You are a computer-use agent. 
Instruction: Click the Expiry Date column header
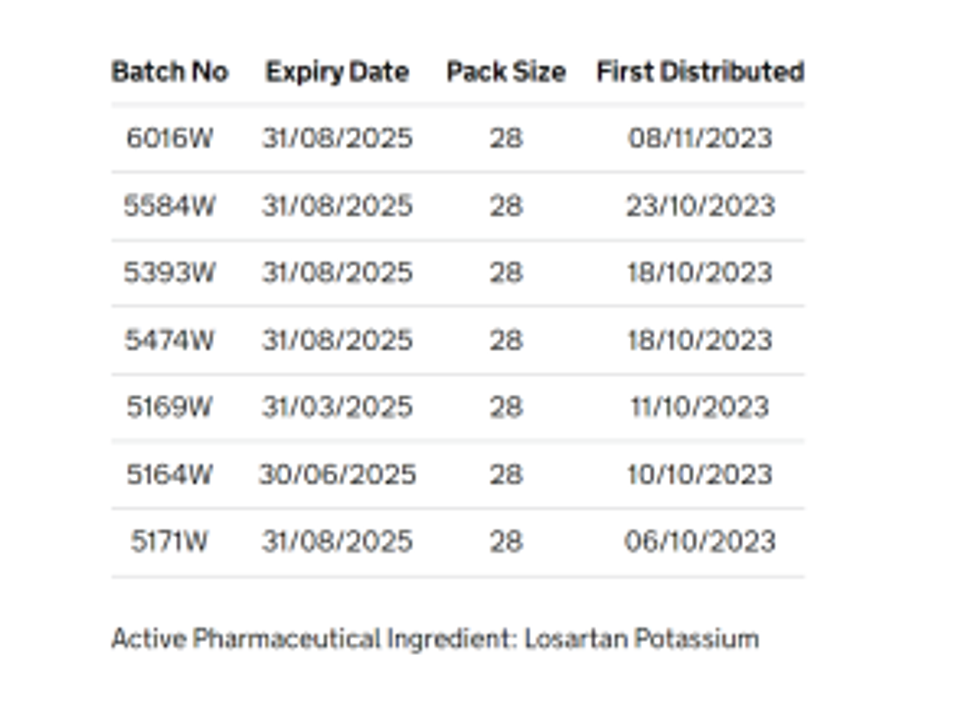[337, 72]
